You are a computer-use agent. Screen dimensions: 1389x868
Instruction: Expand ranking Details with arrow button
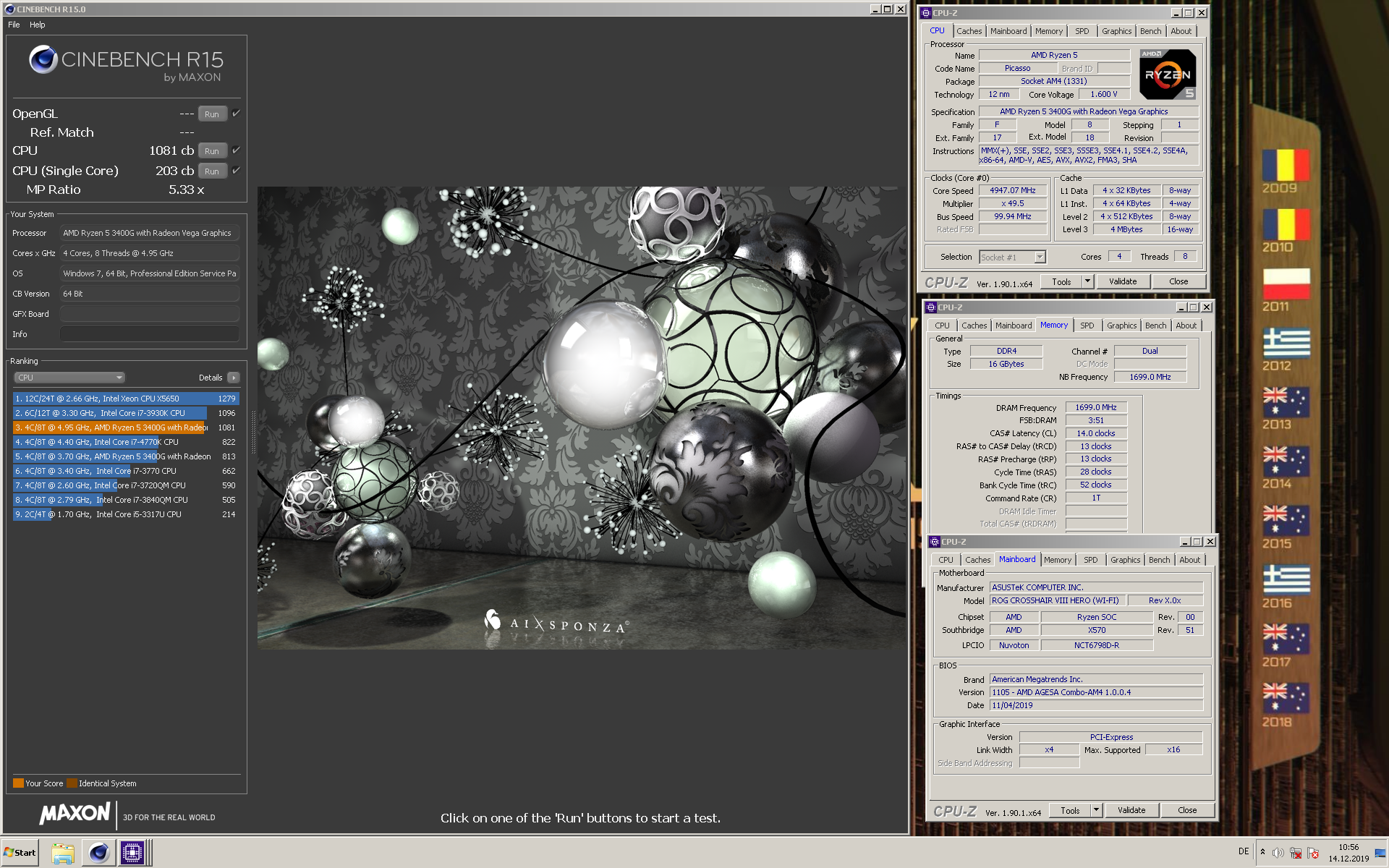[233, 378]
